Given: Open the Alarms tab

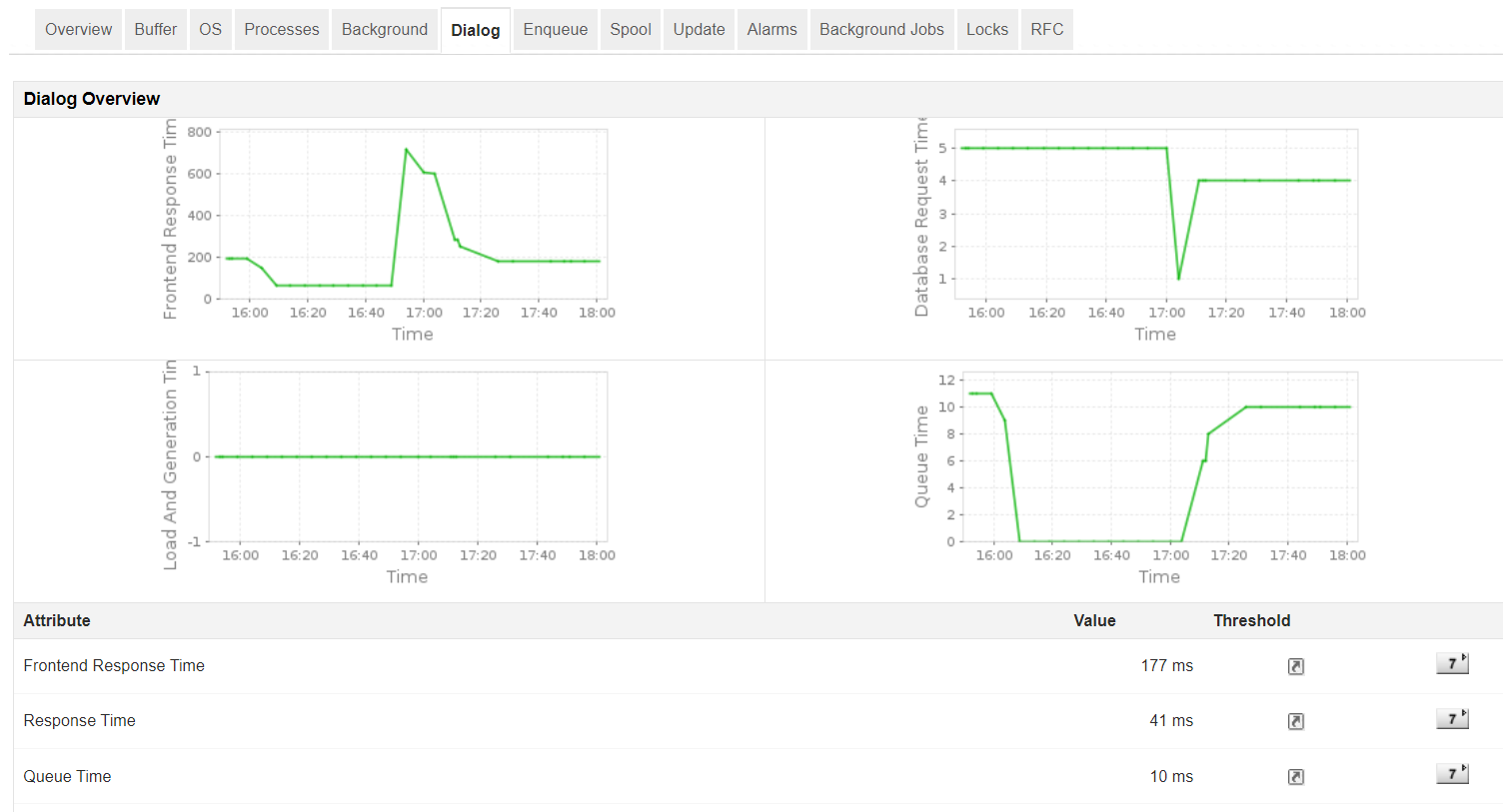Looking at the screenshot, I should pos(771,29).
